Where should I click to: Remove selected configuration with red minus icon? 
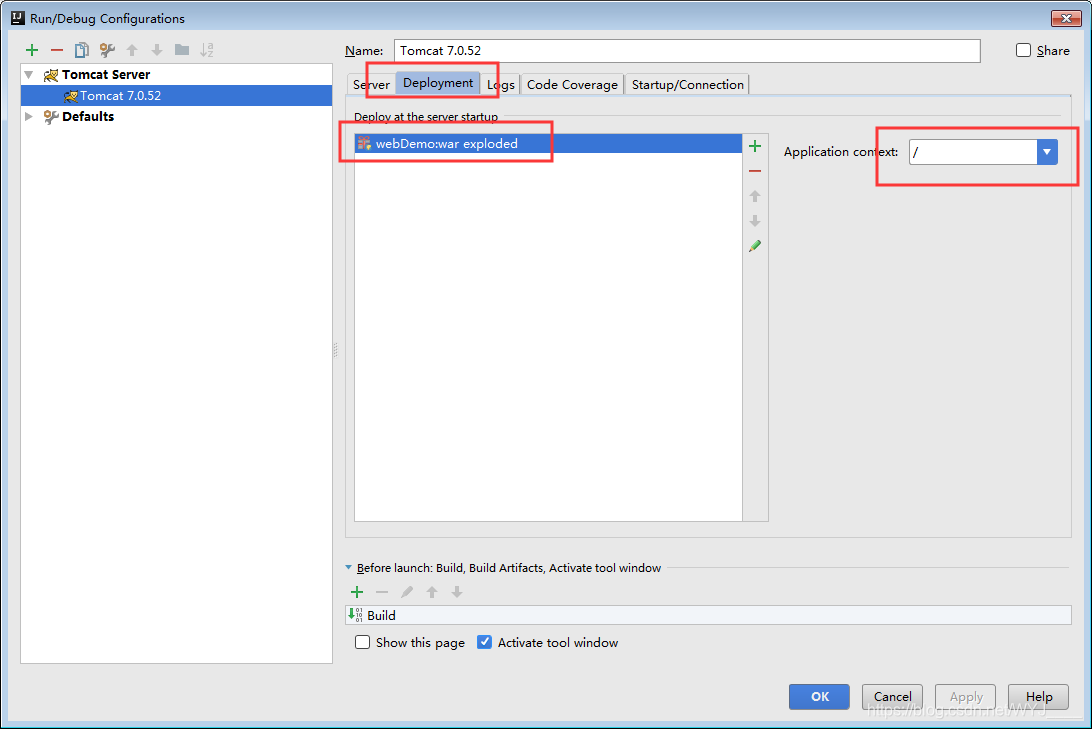tap(57, 50)
